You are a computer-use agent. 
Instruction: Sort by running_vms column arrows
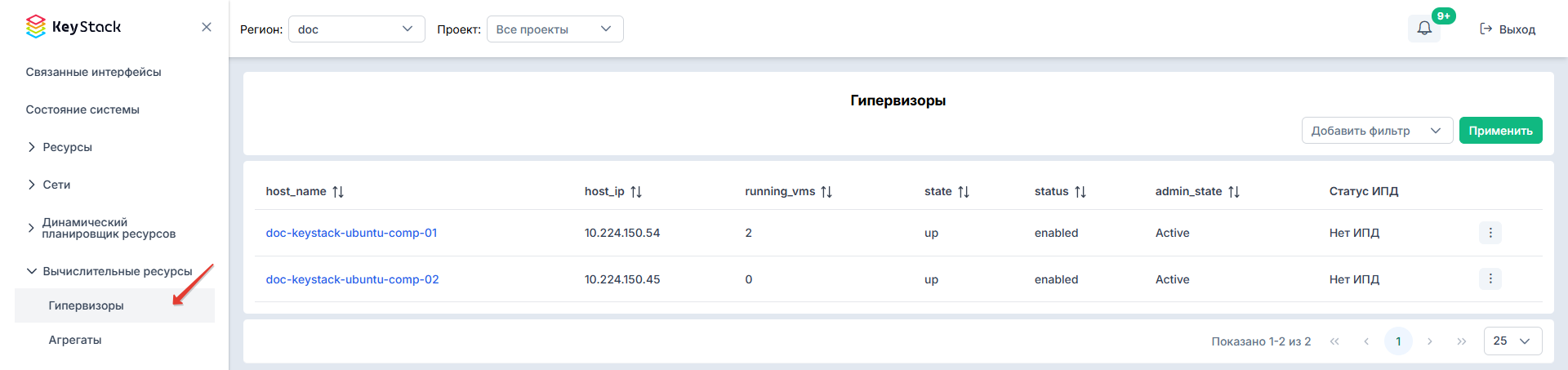pos(826,192)
